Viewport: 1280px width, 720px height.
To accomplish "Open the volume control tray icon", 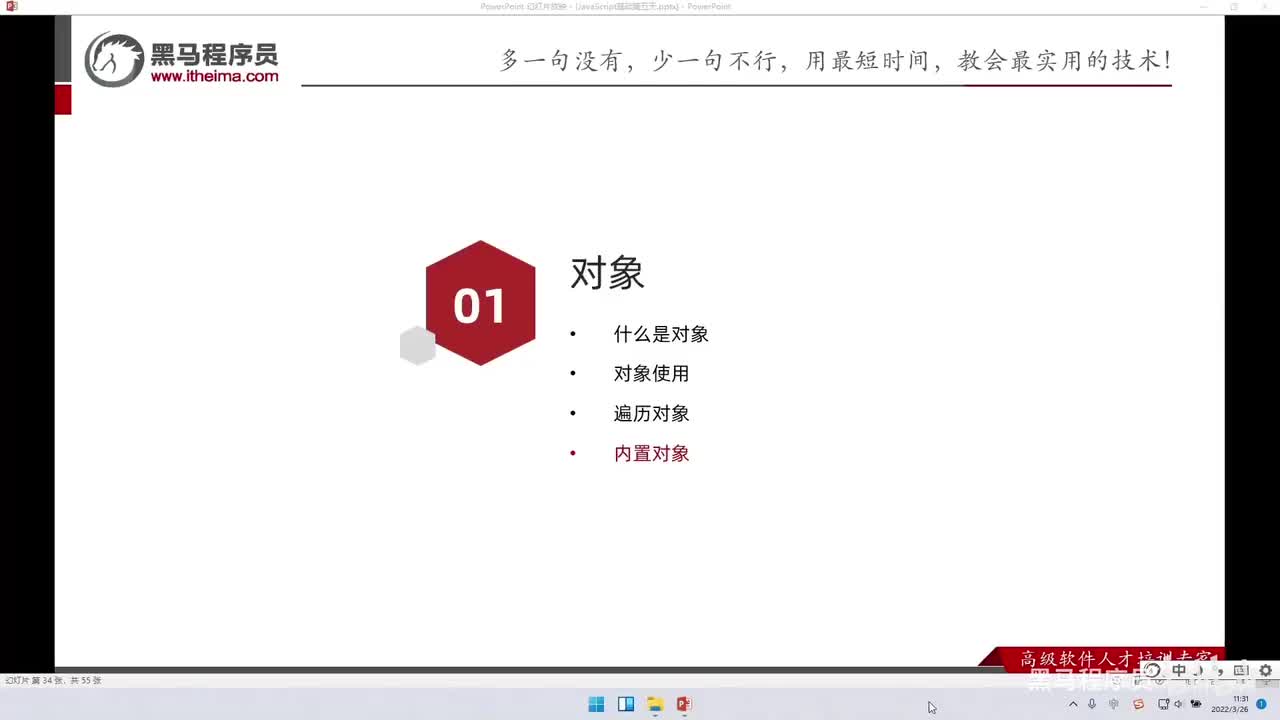I will pos(1179,704).
